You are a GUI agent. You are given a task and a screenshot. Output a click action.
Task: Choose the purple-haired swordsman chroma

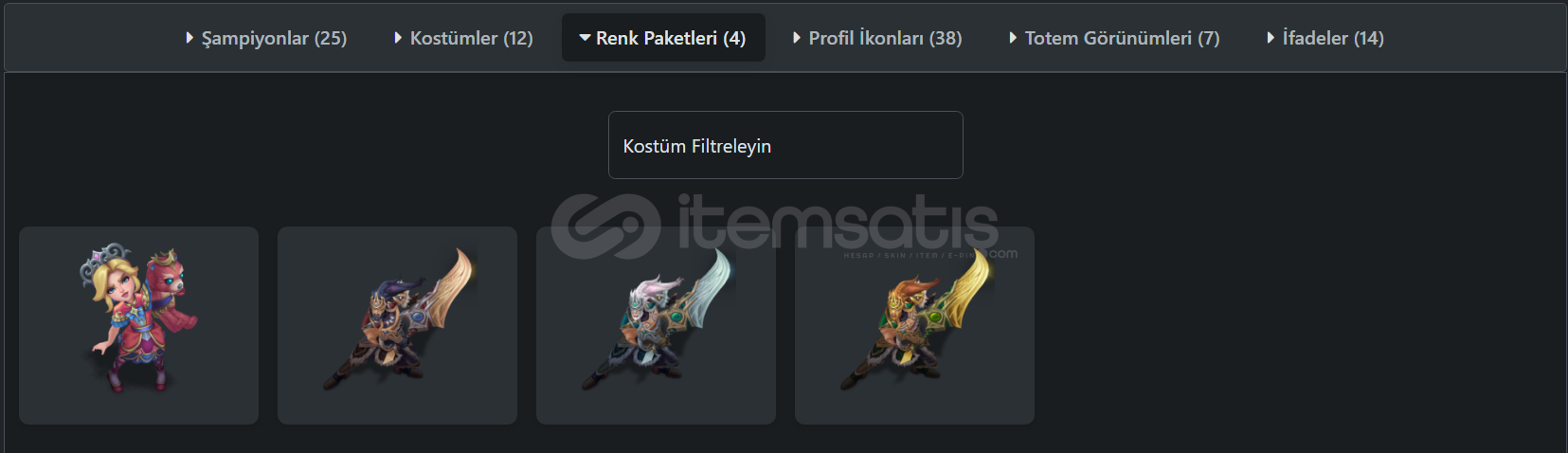coord(397,325)
